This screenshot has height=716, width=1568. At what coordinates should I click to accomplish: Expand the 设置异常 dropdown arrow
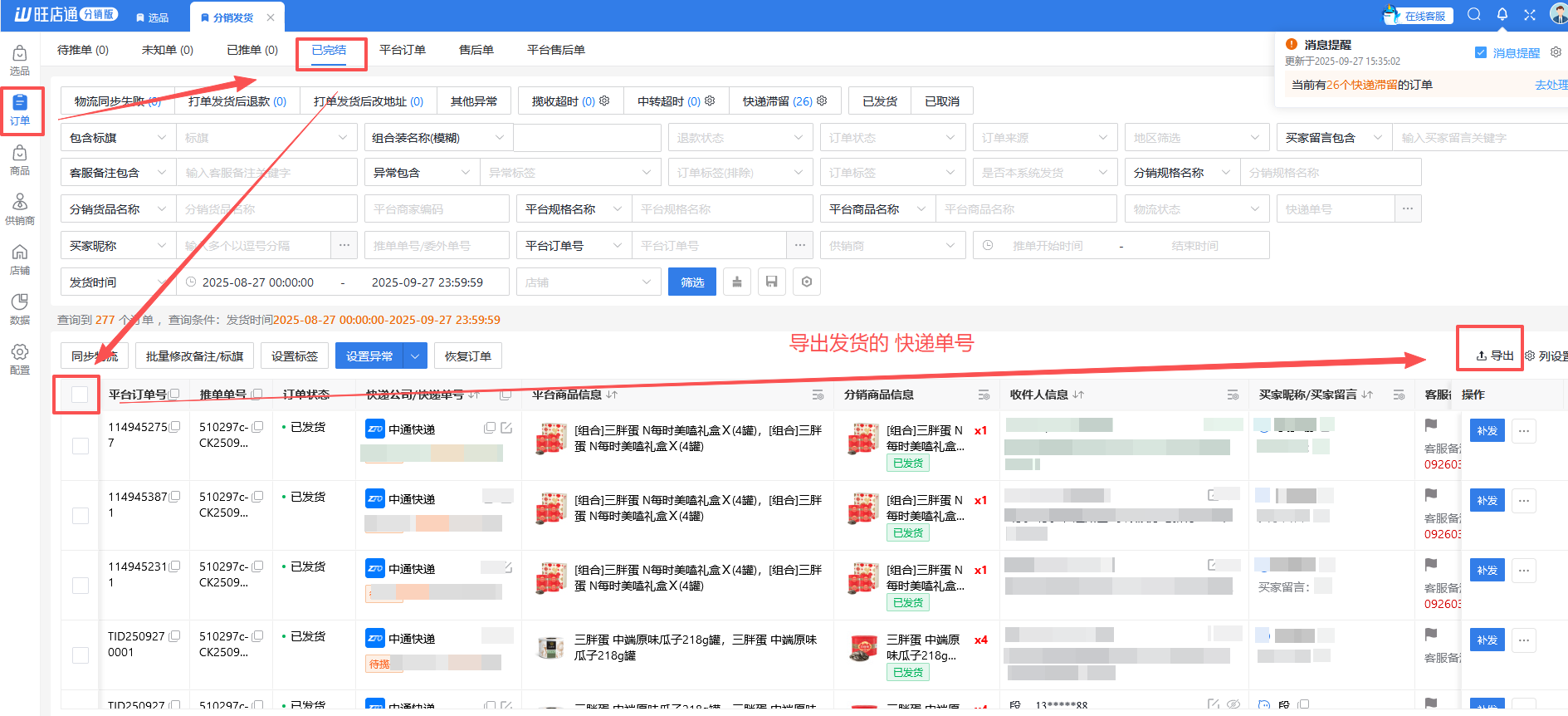[415, 356]
